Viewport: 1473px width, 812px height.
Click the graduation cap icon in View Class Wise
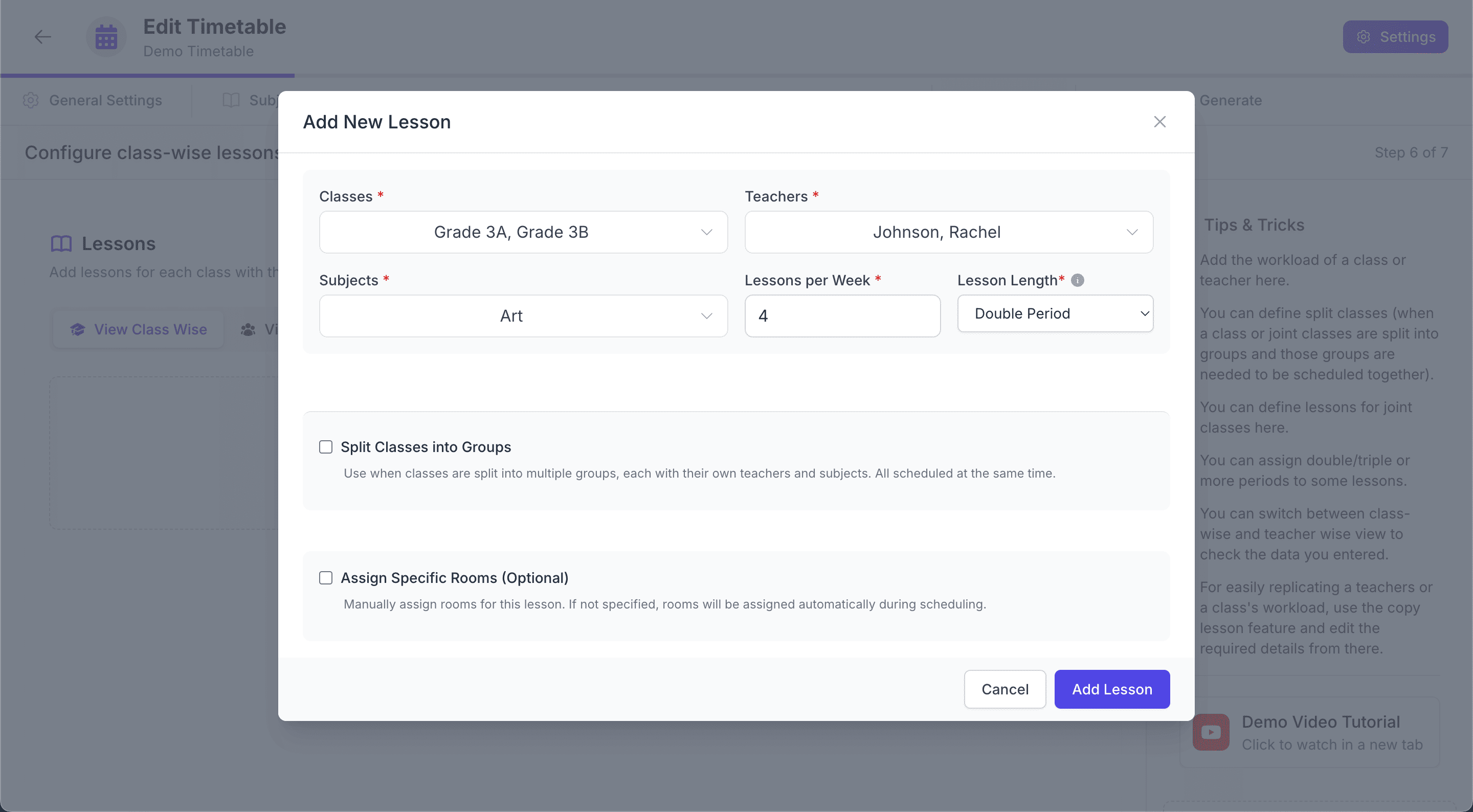pos(78,329)
